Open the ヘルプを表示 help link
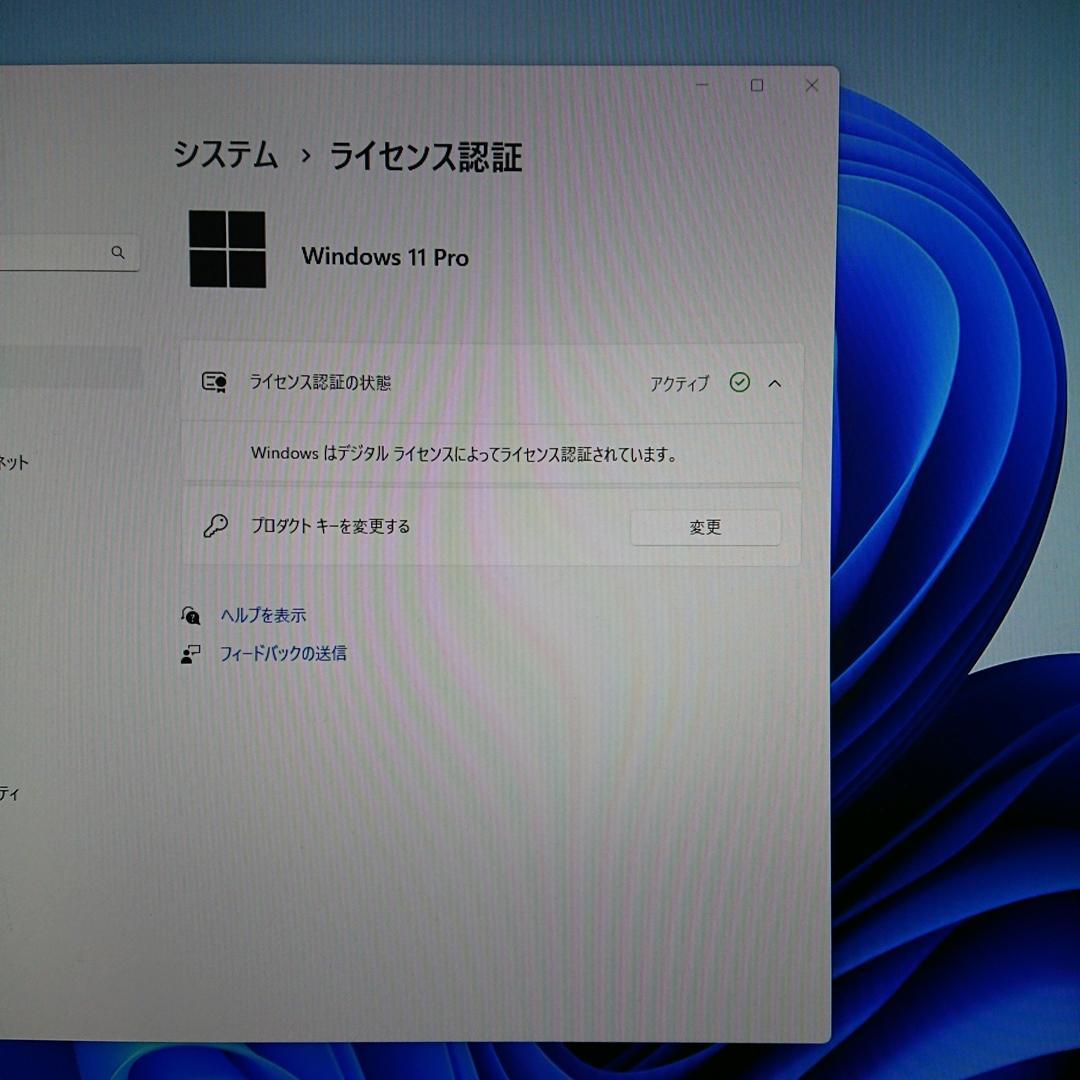Viewport: 1080px width, 1080px height. pyautogui.click(x=264, y=615)
